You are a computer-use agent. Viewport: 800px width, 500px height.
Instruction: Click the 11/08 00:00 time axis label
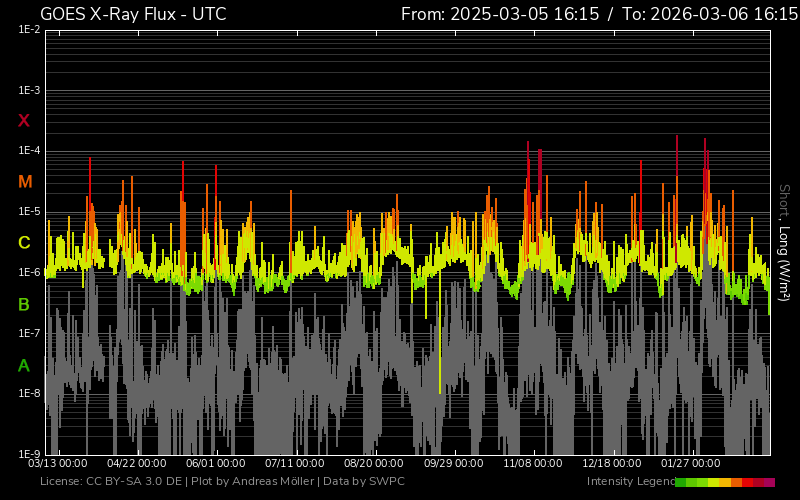click(x=533, y=463)
